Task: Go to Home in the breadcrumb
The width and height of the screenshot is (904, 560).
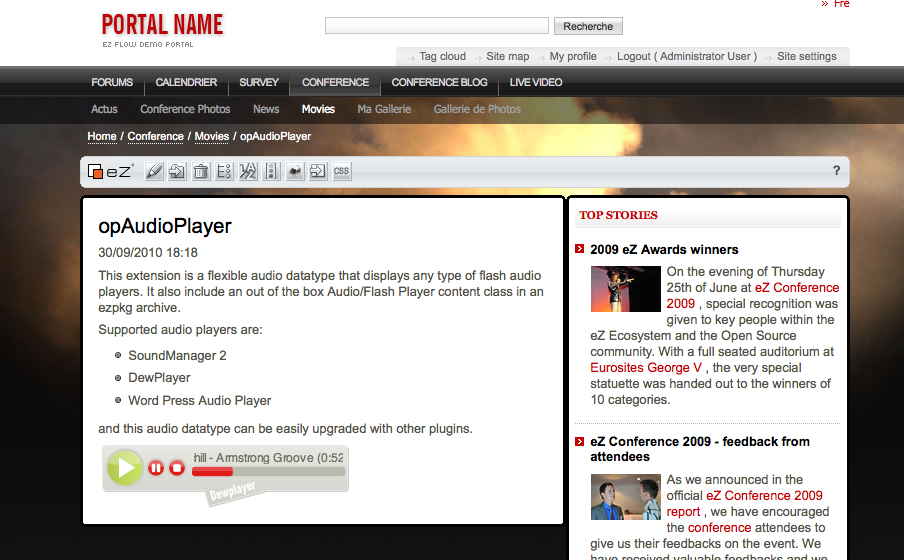Action: (102, 136)
